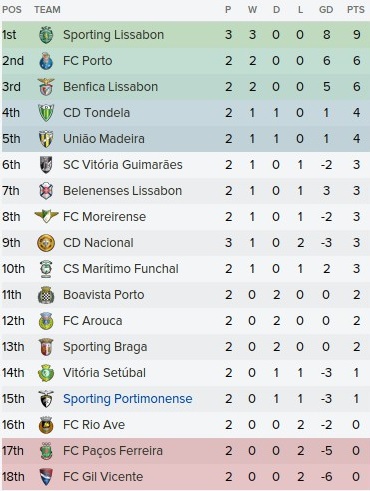
Task: Click the CD Tondela green striped crest
Action: click(46, 113)
